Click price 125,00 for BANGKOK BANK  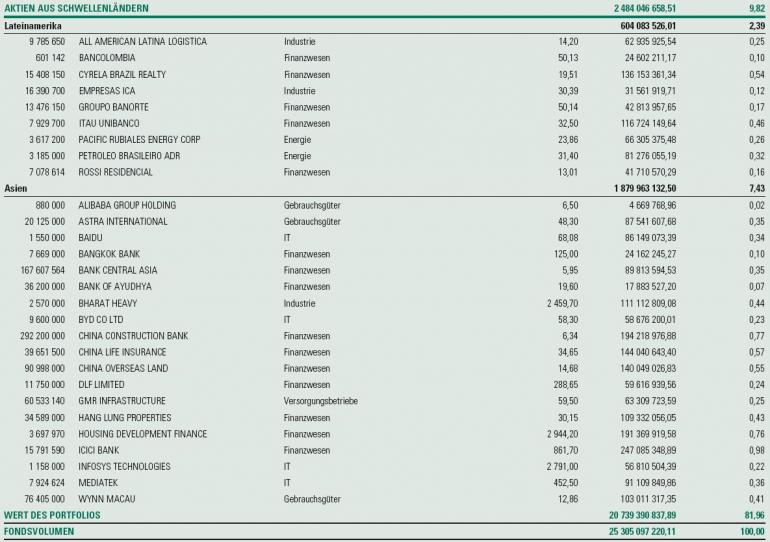[x=566, y=254]
